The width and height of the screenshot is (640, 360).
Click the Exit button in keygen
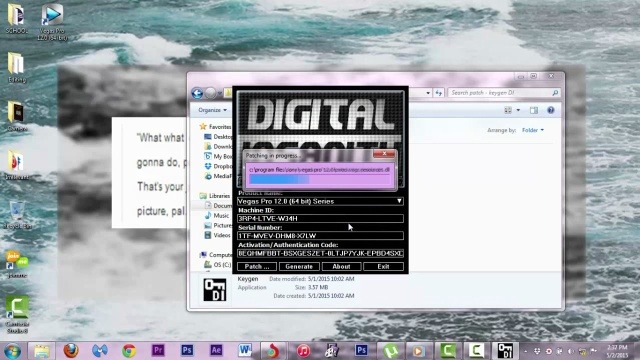click(x=383, y=267)
